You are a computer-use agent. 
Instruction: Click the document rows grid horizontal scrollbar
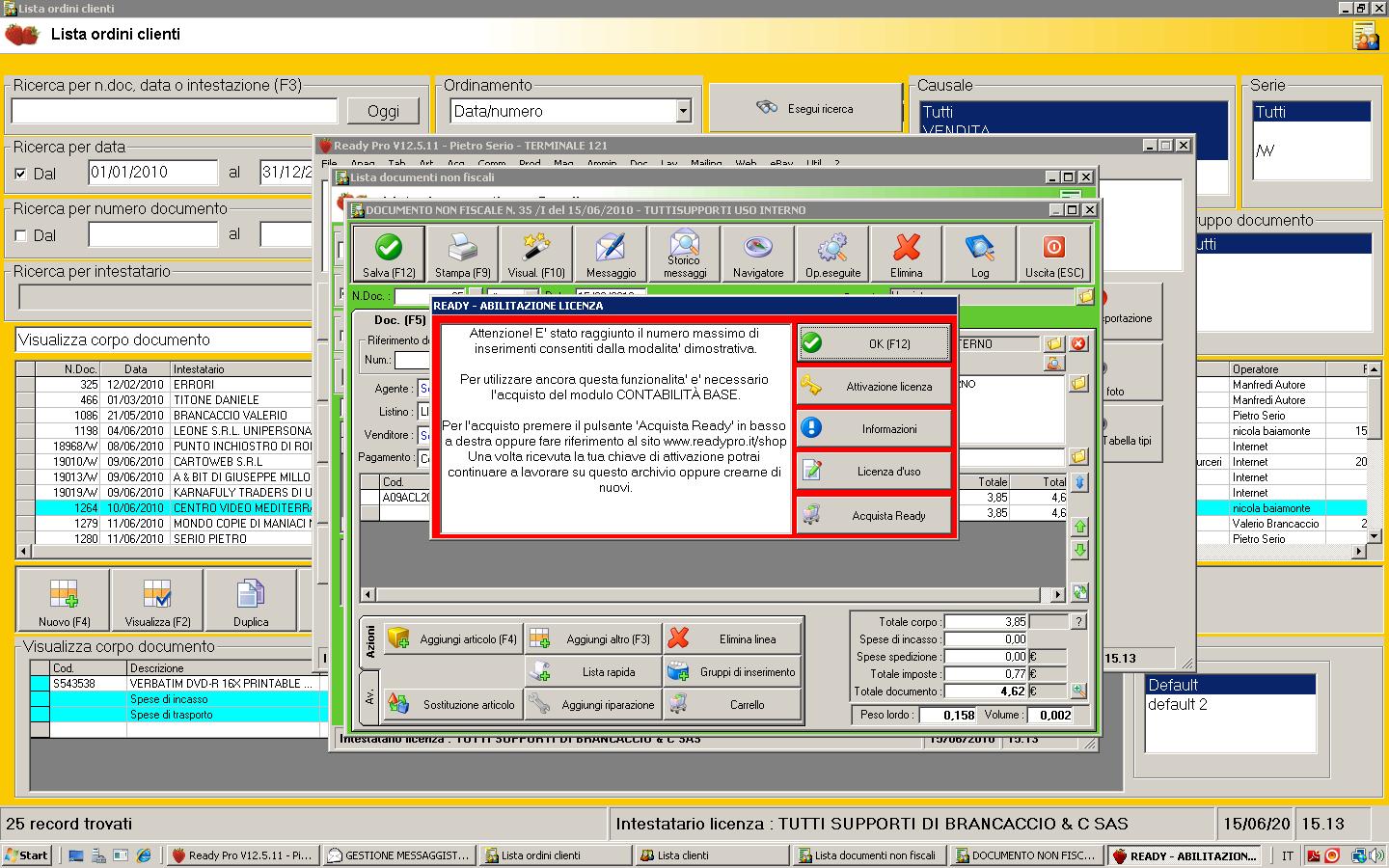click(713, 595)
